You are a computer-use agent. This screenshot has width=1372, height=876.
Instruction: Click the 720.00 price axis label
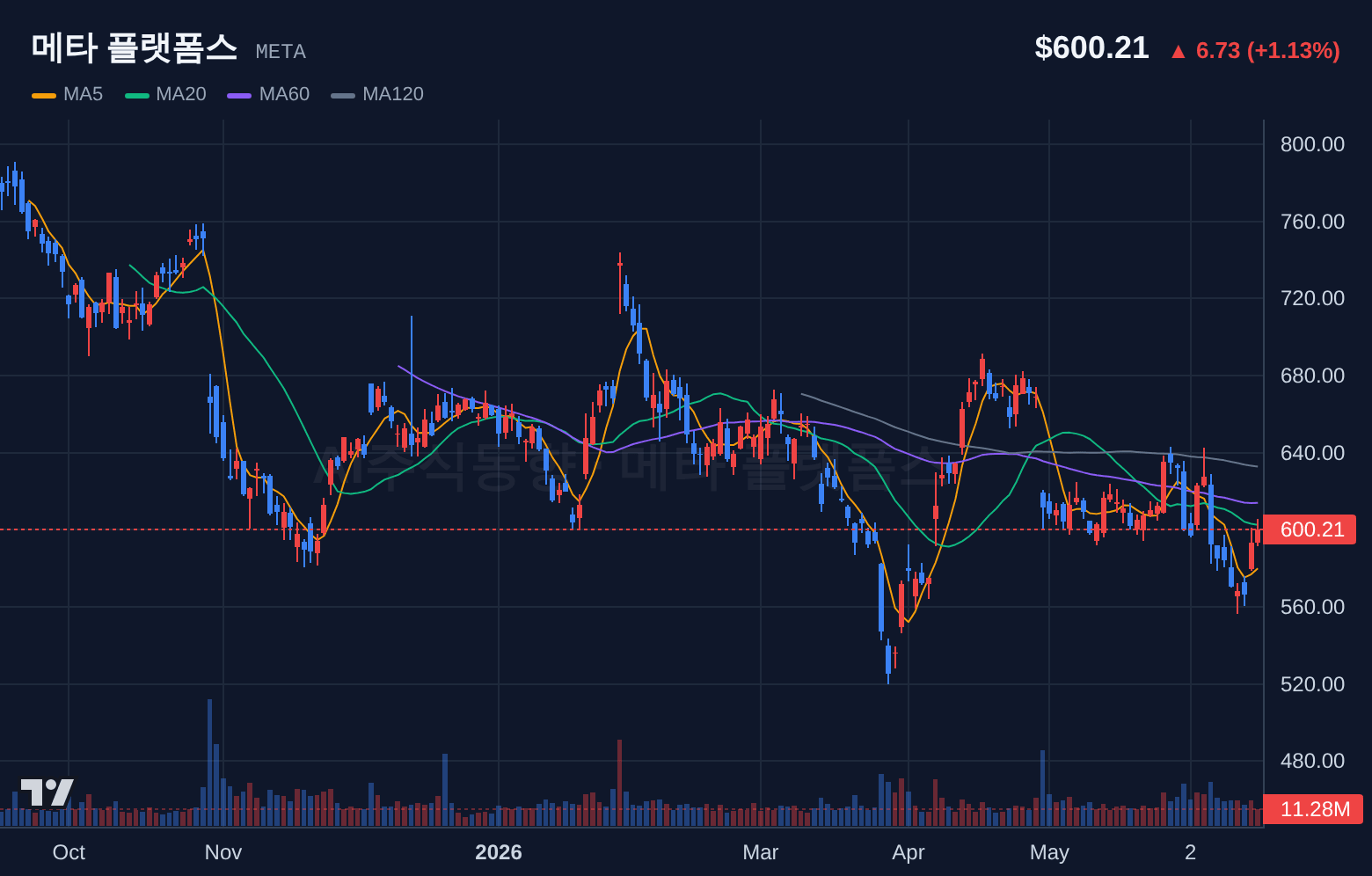click(1312, 298)
